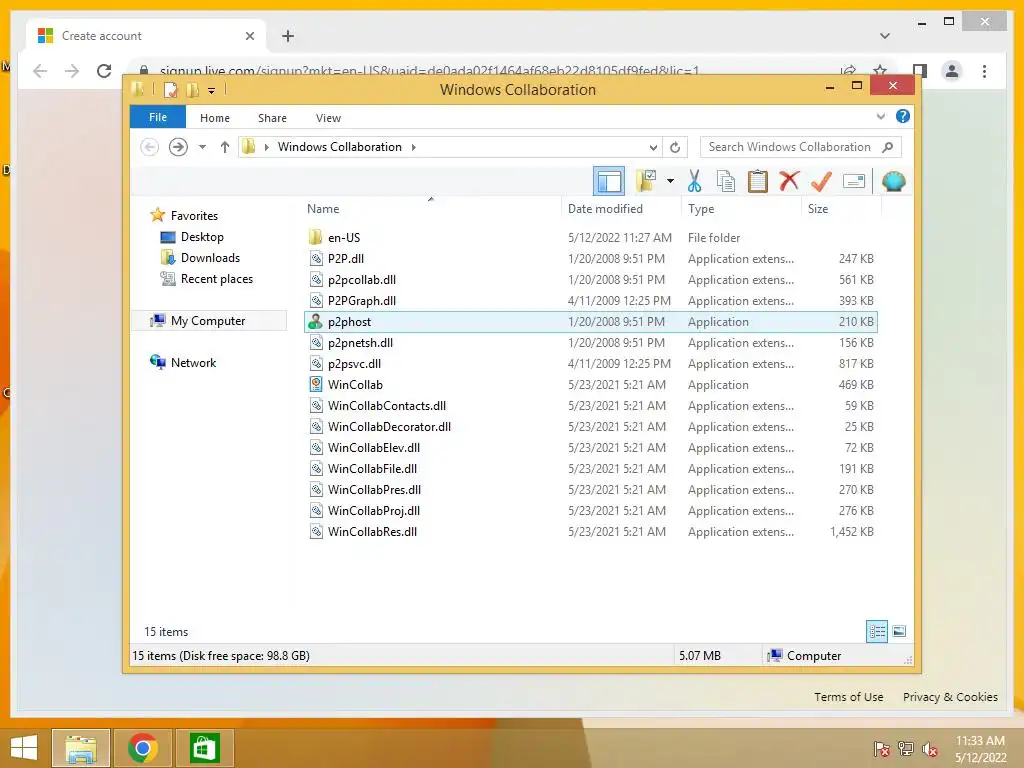Select the en-US folder

point(590,238)
